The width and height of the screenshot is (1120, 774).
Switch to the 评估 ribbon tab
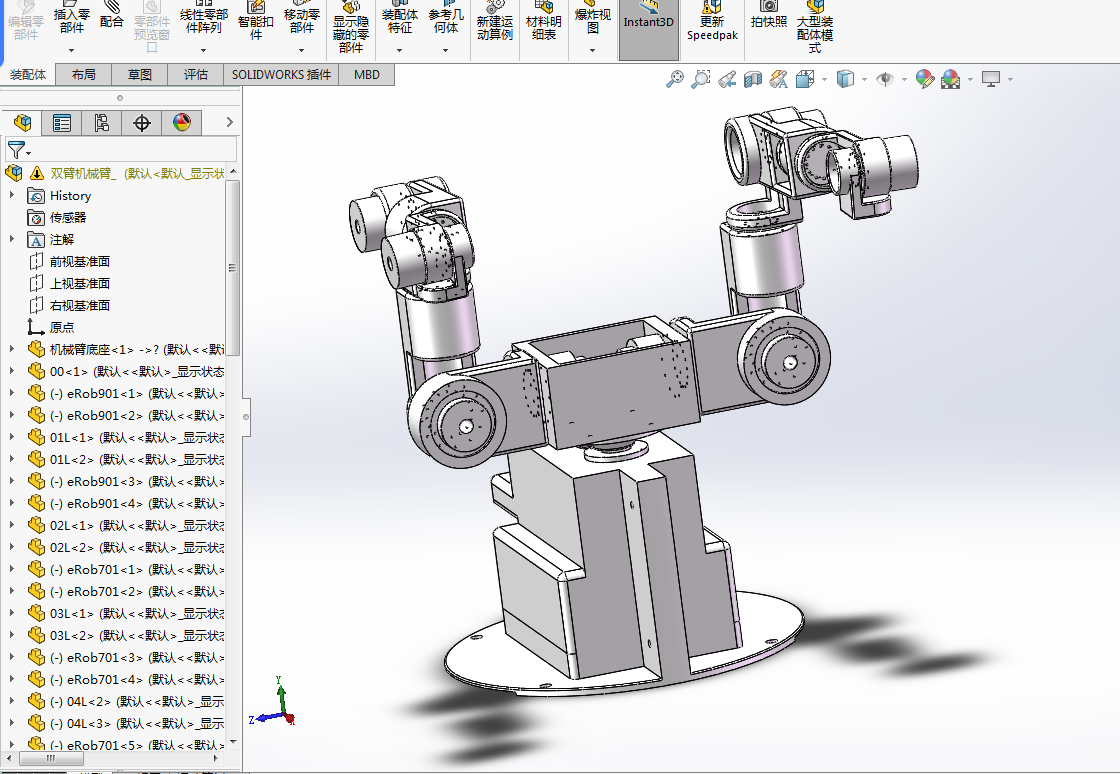(196, 74)
